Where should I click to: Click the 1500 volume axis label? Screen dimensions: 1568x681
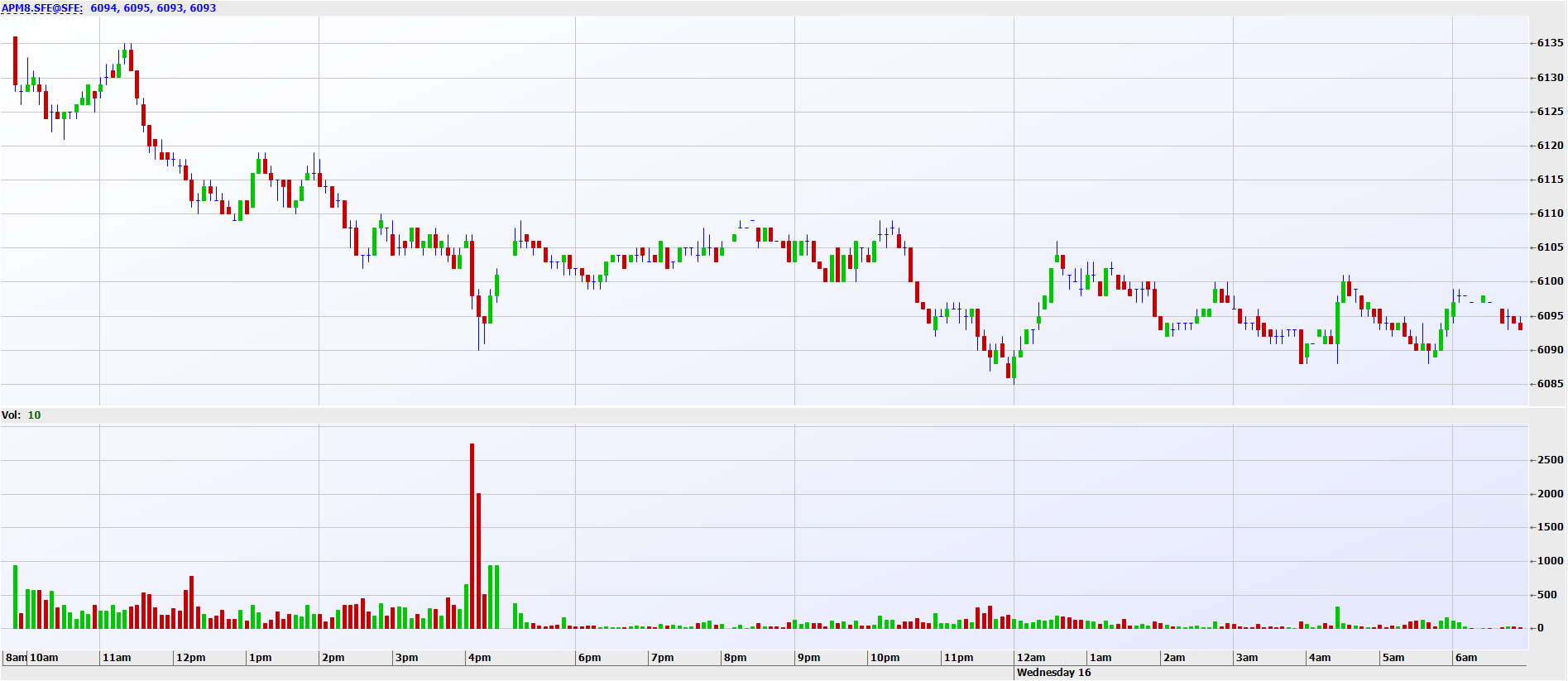(x=1551, y=527)
